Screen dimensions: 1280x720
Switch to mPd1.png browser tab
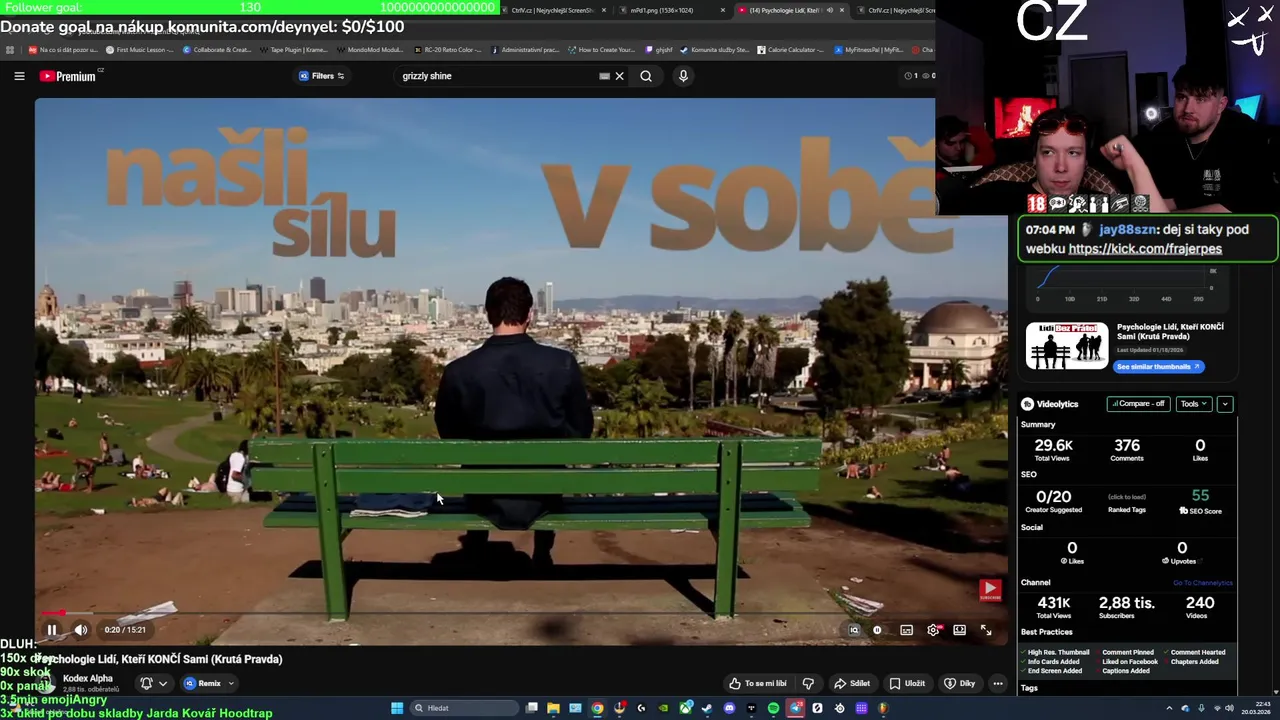pyautogui.click(x=668, y=10)
